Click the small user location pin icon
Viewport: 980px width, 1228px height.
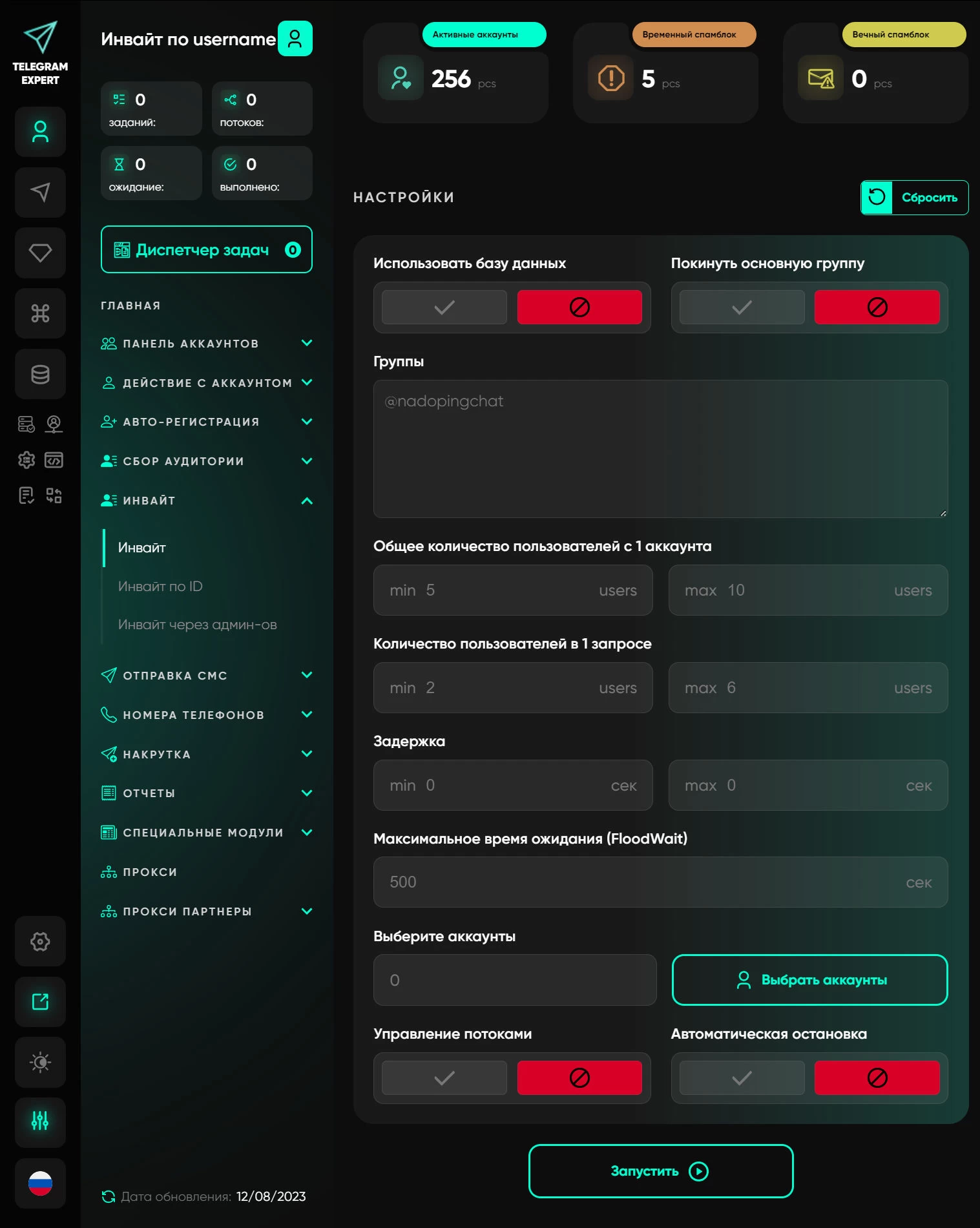pos(54,424)
